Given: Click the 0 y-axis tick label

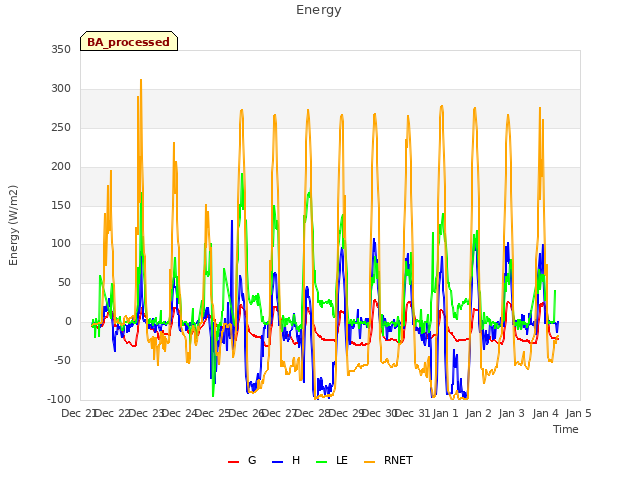Looking at the screenshot, I should [x=68, y=322].
